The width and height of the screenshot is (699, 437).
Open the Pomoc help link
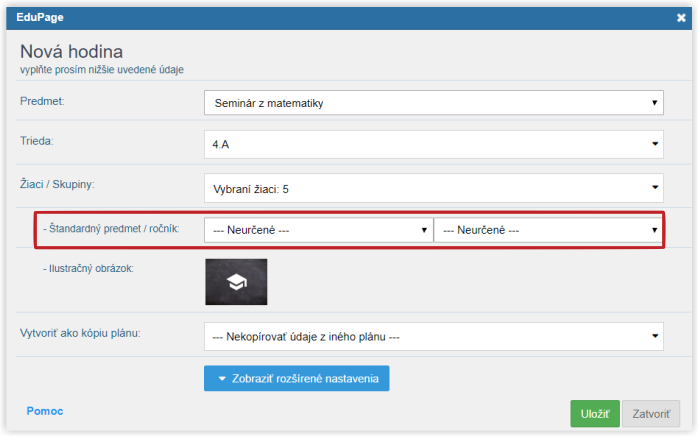(x=45, y=411)
